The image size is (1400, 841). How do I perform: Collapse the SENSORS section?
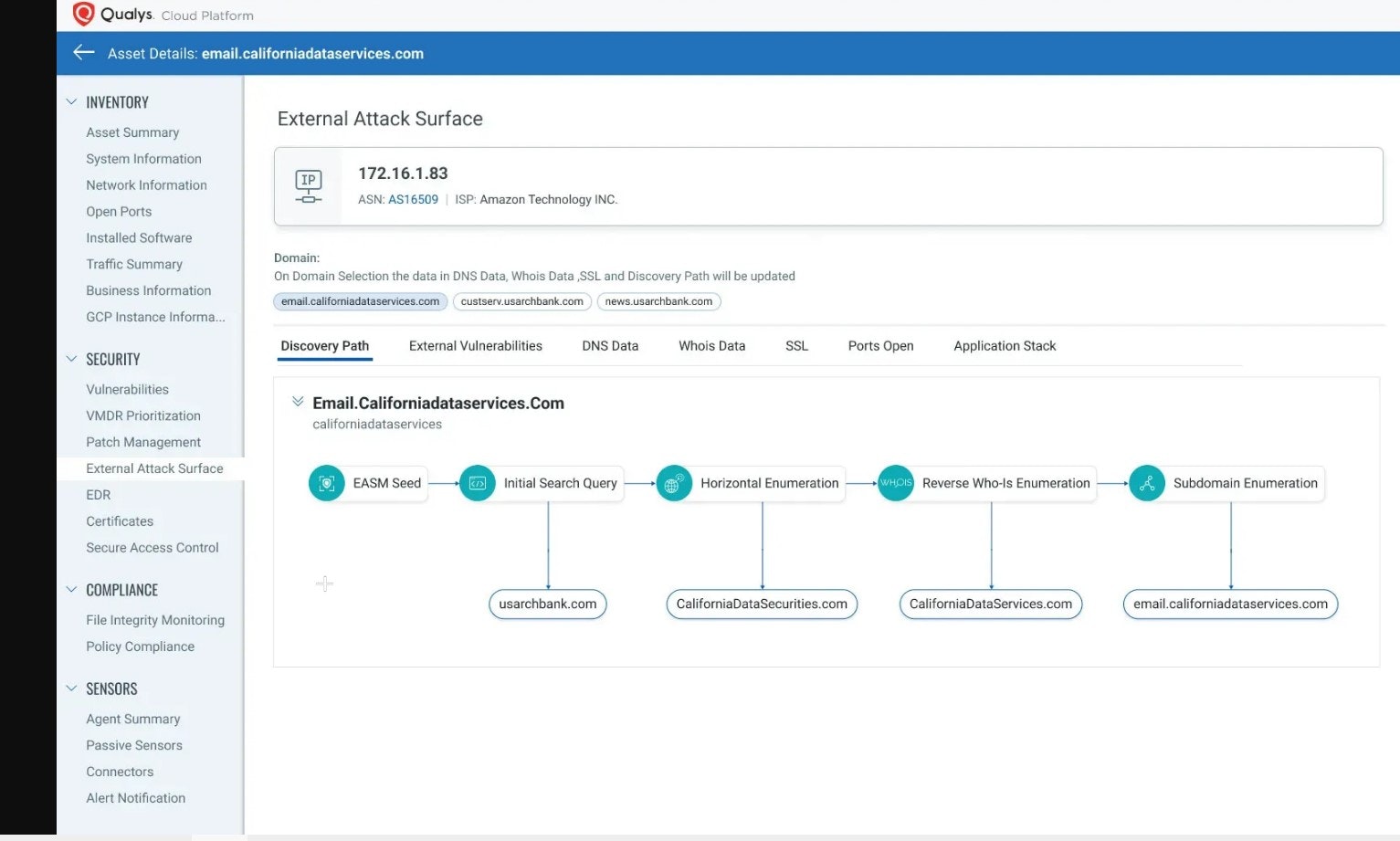click(x=71, y=689)
